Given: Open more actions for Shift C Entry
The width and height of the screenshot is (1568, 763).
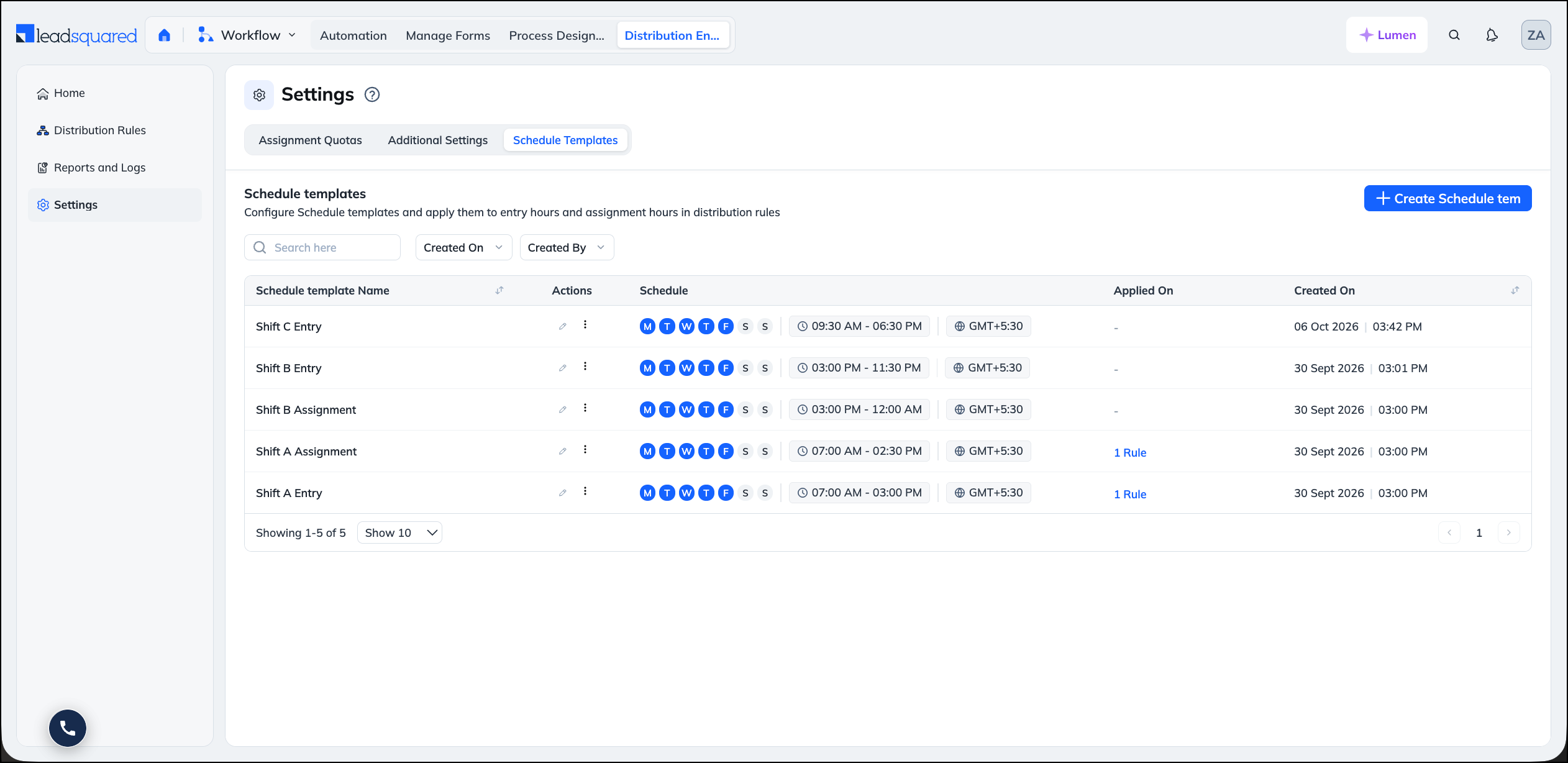Looking at the screenshot, I should tap(585, 325).
